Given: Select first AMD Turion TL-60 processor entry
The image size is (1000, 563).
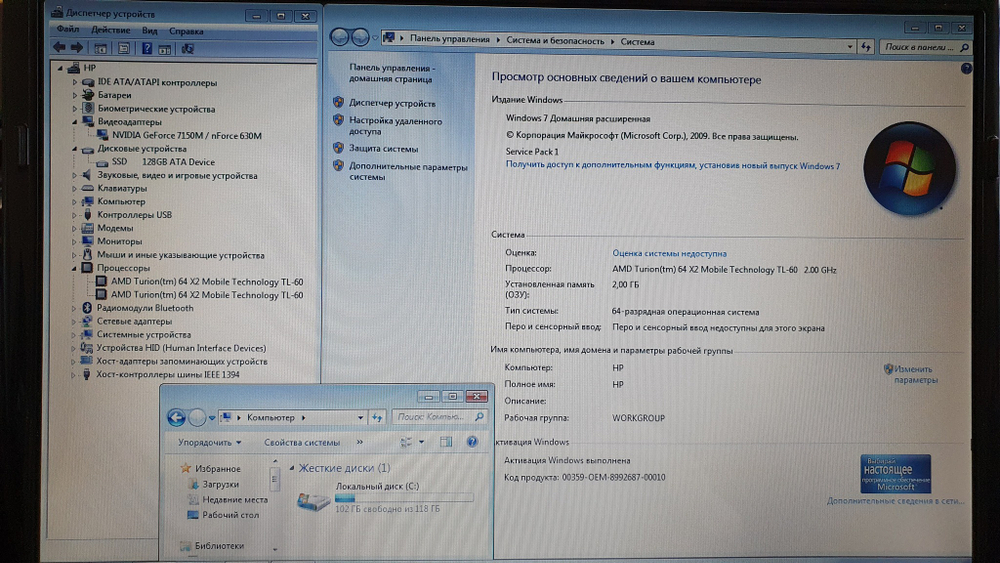Looking at the screenshot, I should [x=207, y=282].
